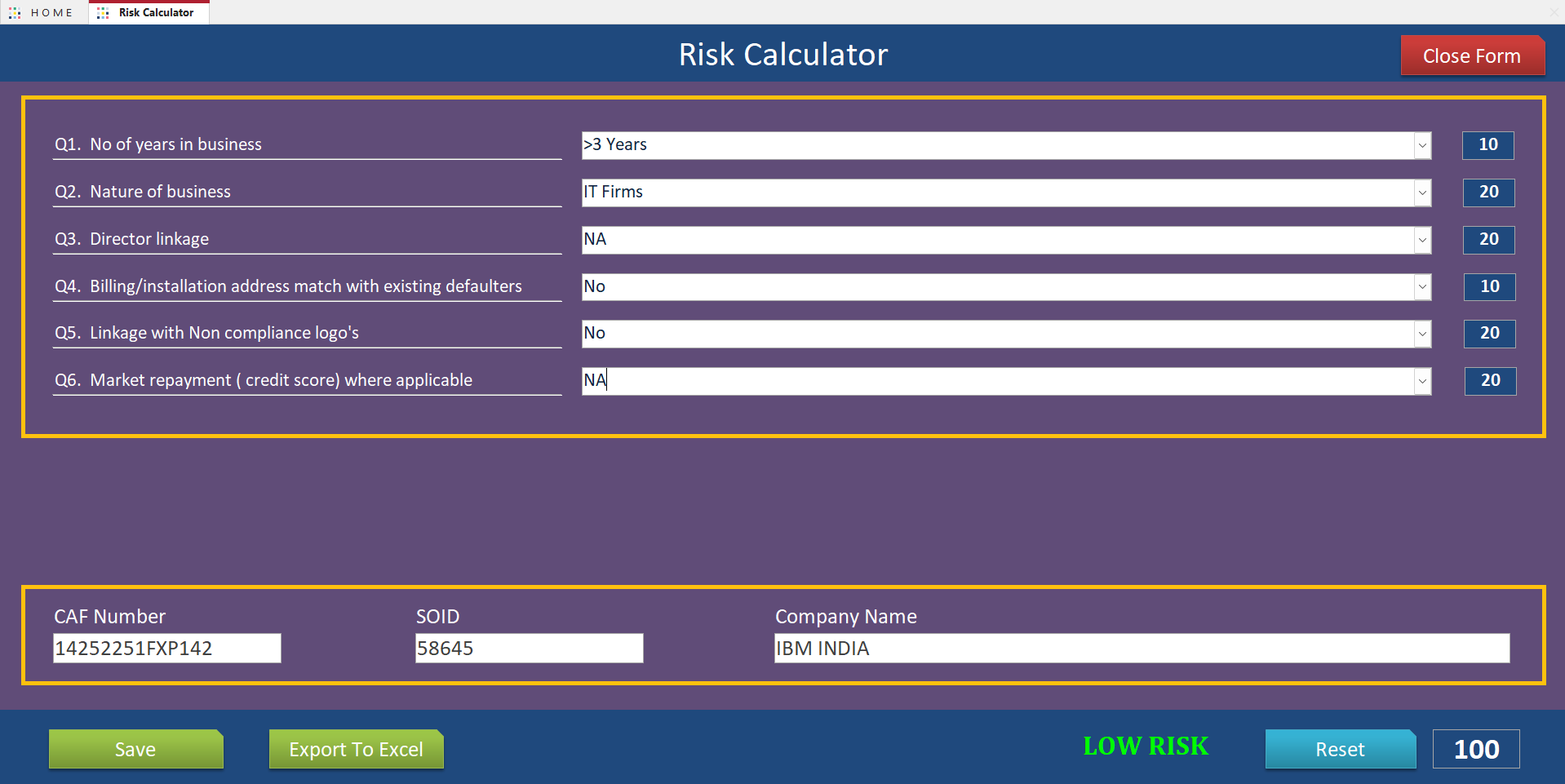Click the Company Name field showing IBM INDIA
Image resolution: width=1565 pixels, height=784 pixels.
point(1141,647)
